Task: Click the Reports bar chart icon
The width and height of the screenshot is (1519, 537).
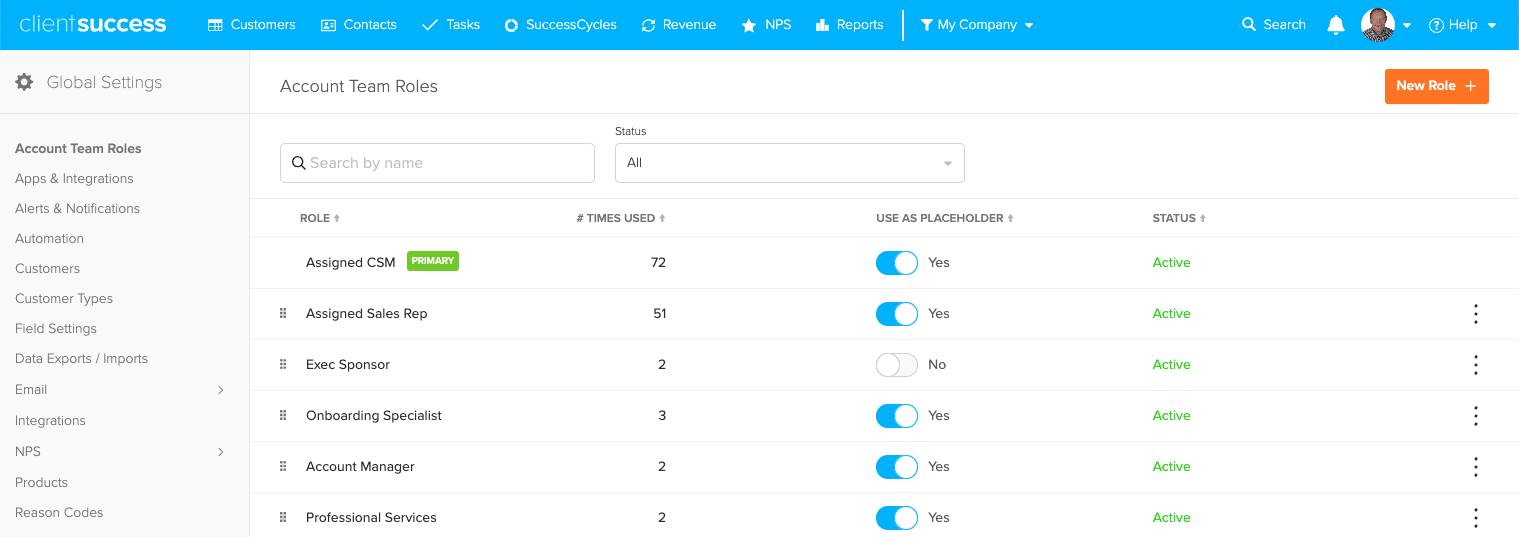Action: (822, 25)
